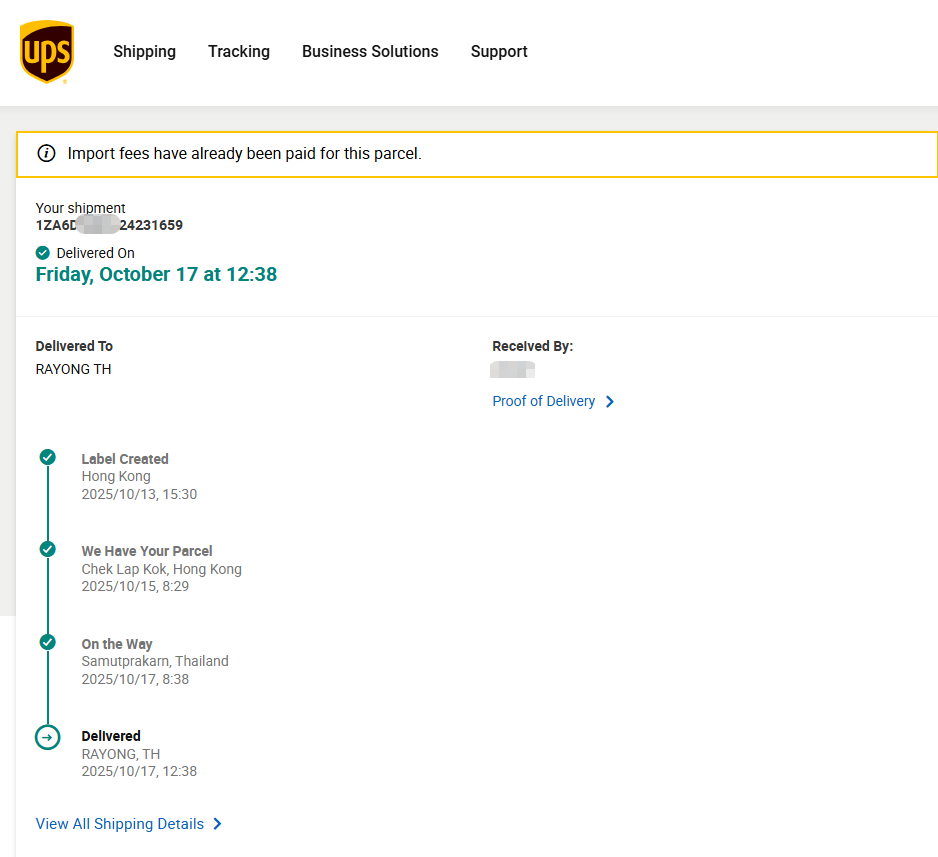Open the Support menu

[499, 52]
